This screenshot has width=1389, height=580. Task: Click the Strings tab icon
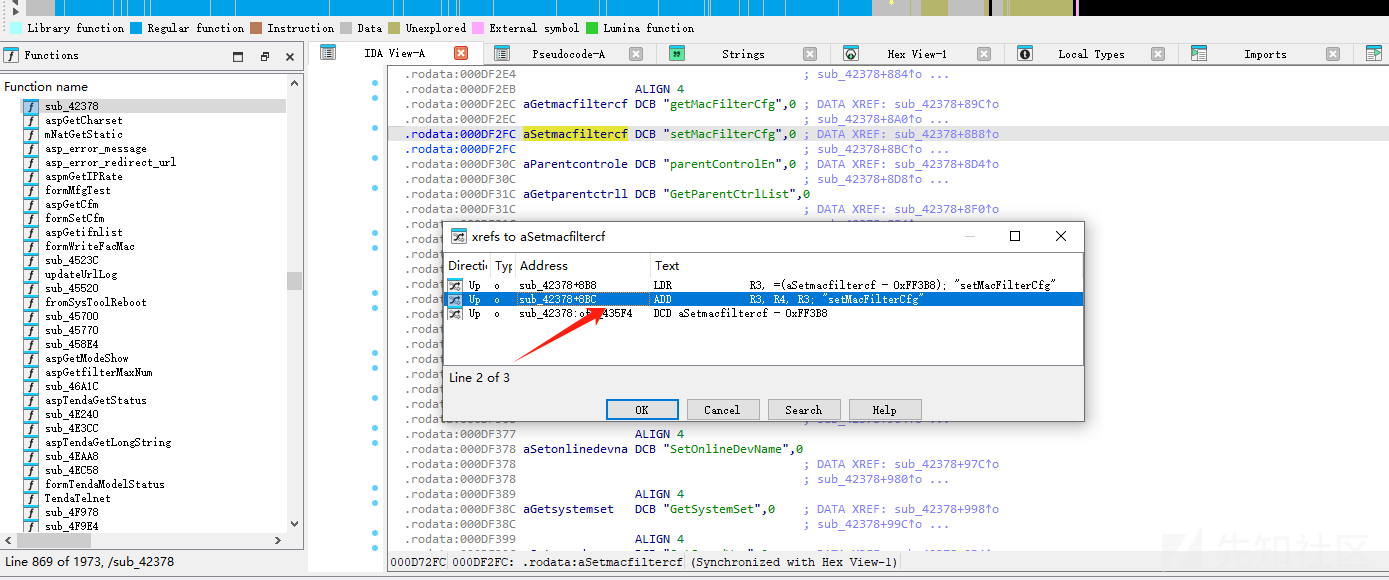point(677,54)
